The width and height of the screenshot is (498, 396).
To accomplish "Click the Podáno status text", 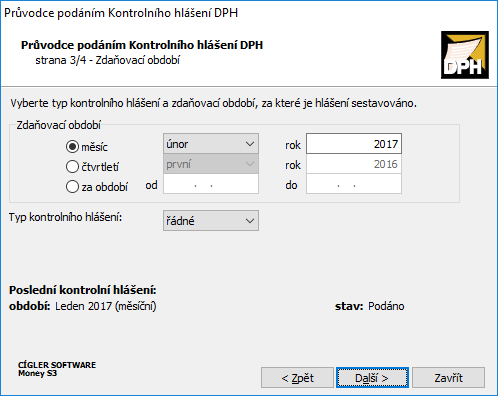I will click(x=386, y=306).
